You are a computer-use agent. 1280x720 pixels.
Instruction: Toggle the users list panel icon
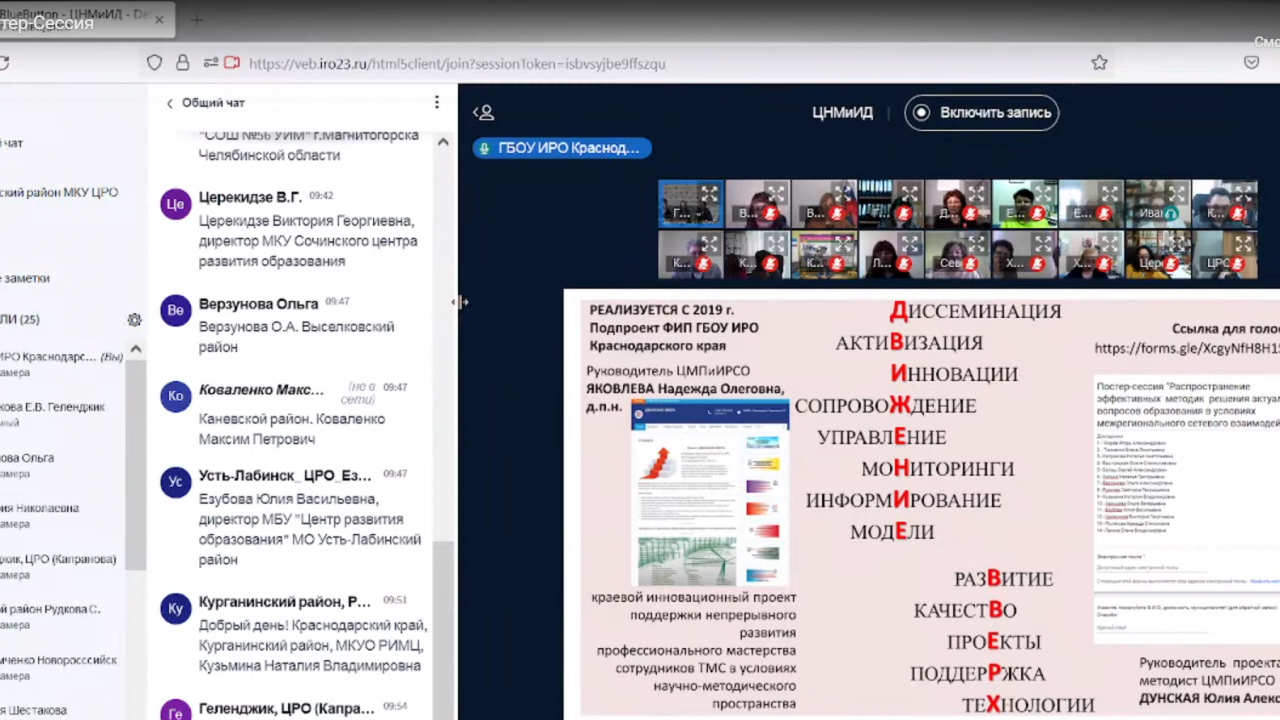[484, 113]
